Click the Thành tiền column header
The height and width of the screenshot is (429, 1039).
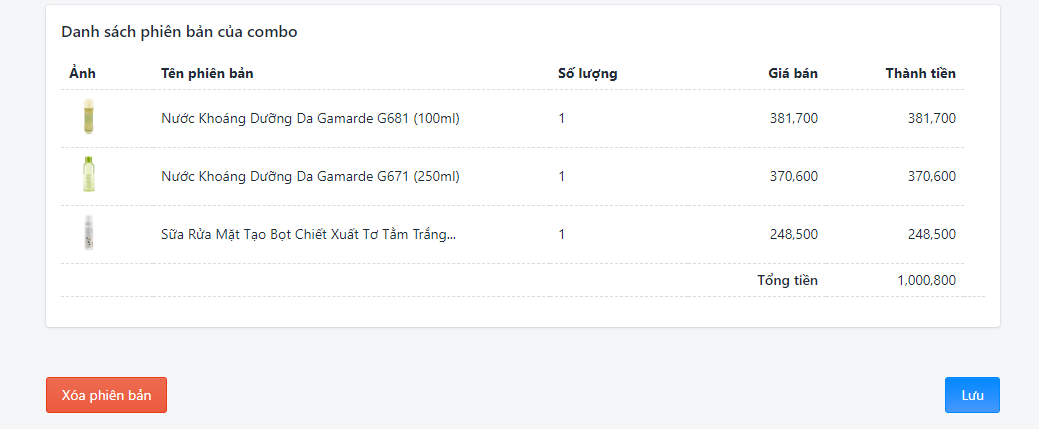click(920, 74)
